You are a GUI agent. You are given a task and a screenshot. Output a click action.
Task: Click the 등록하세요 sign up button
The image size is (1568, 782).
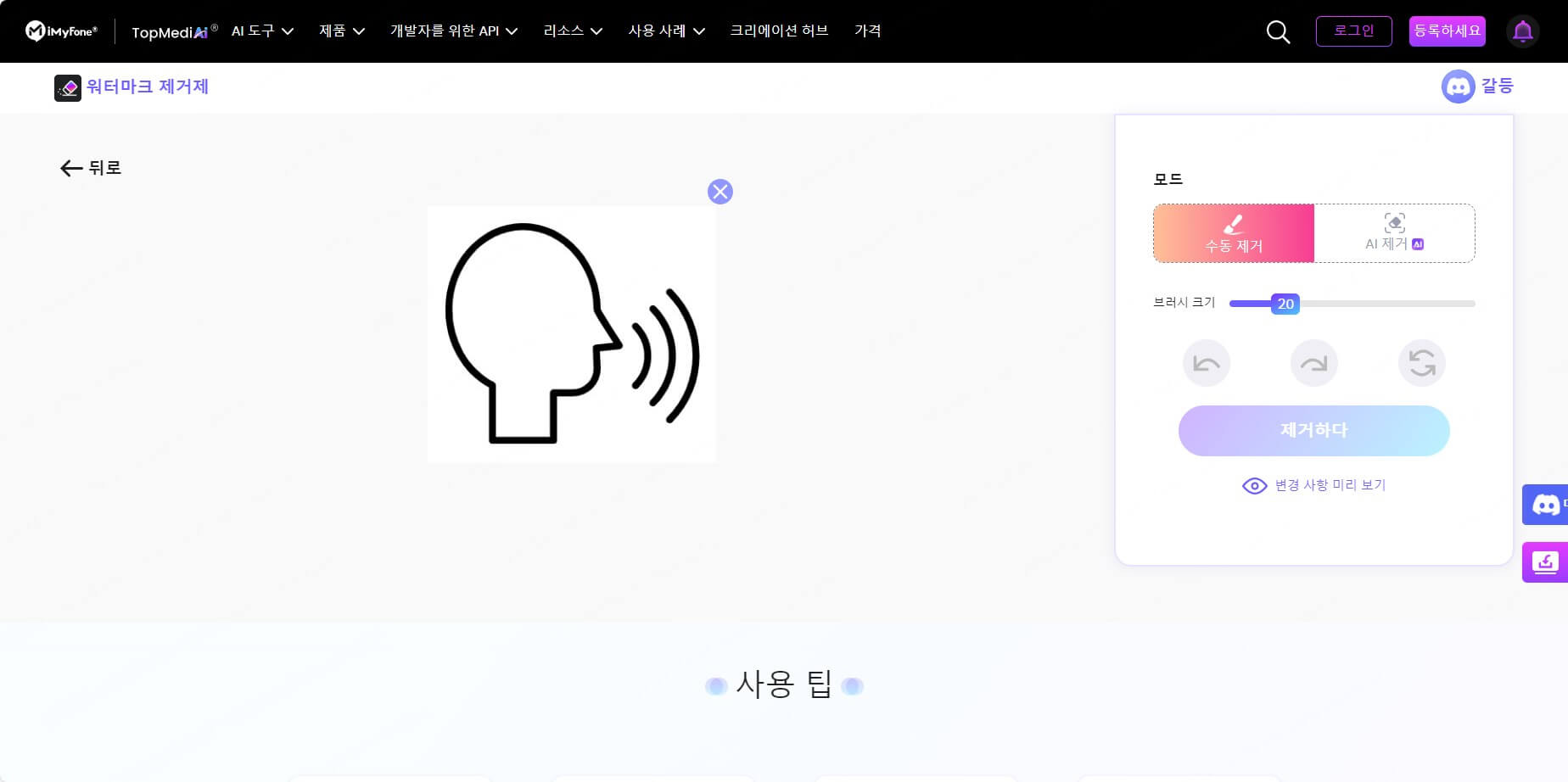(x=1448, y=31)
